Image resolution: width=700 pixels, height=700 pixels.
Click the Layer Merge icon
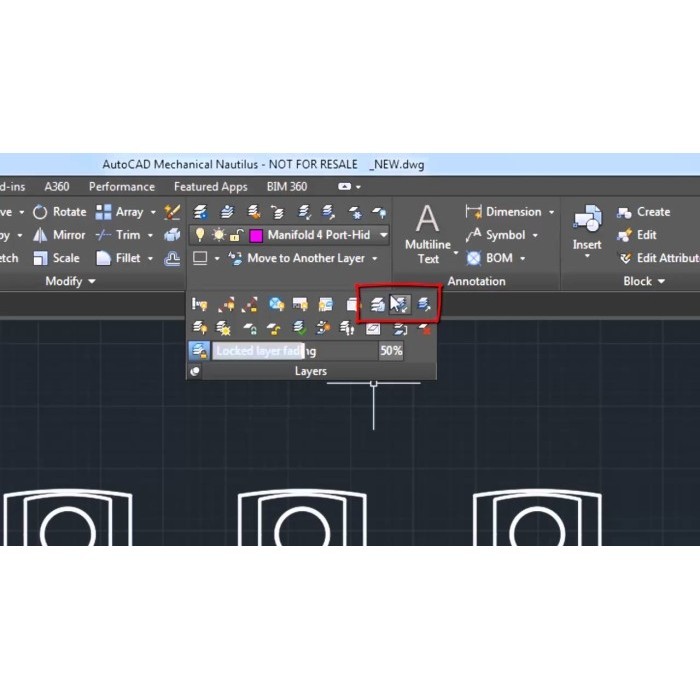[x=400, y=329]
